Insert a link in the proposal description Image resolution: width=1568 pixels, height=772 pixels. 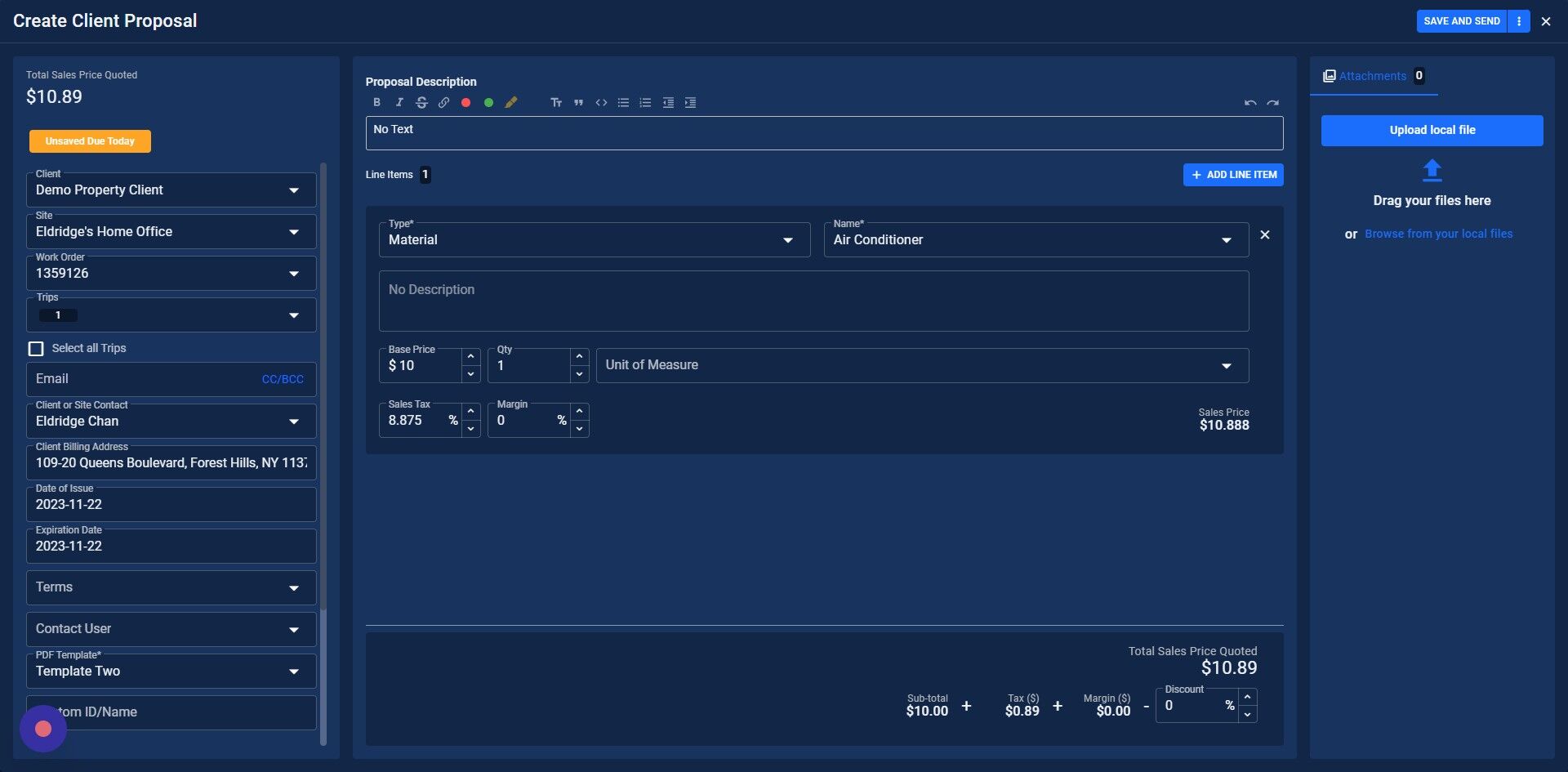443,103
